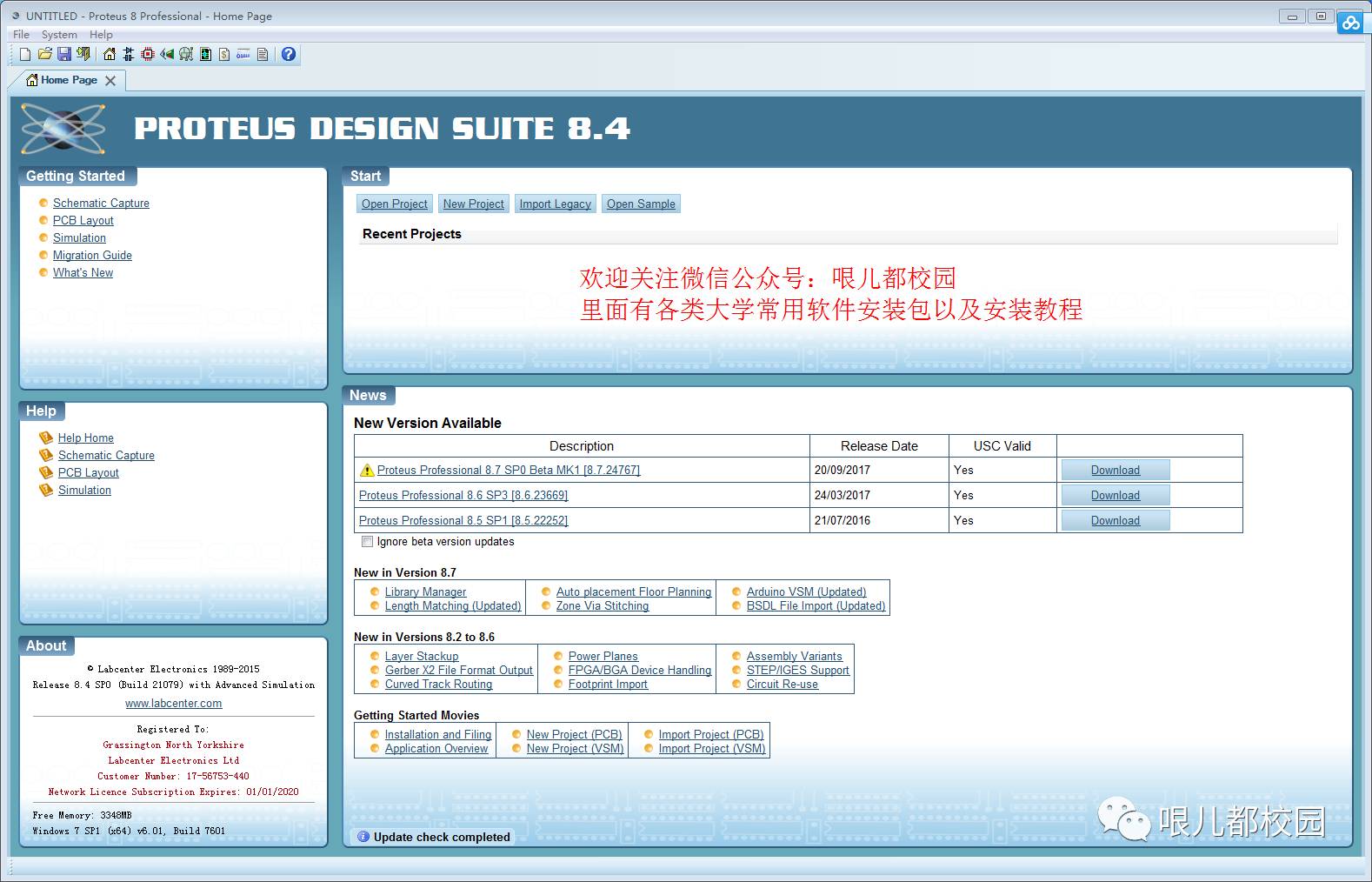Visit www.labcenter.com link
The height and width of the screenshot is (882, 1372).
pyautogui.click(x=174, y=703)
